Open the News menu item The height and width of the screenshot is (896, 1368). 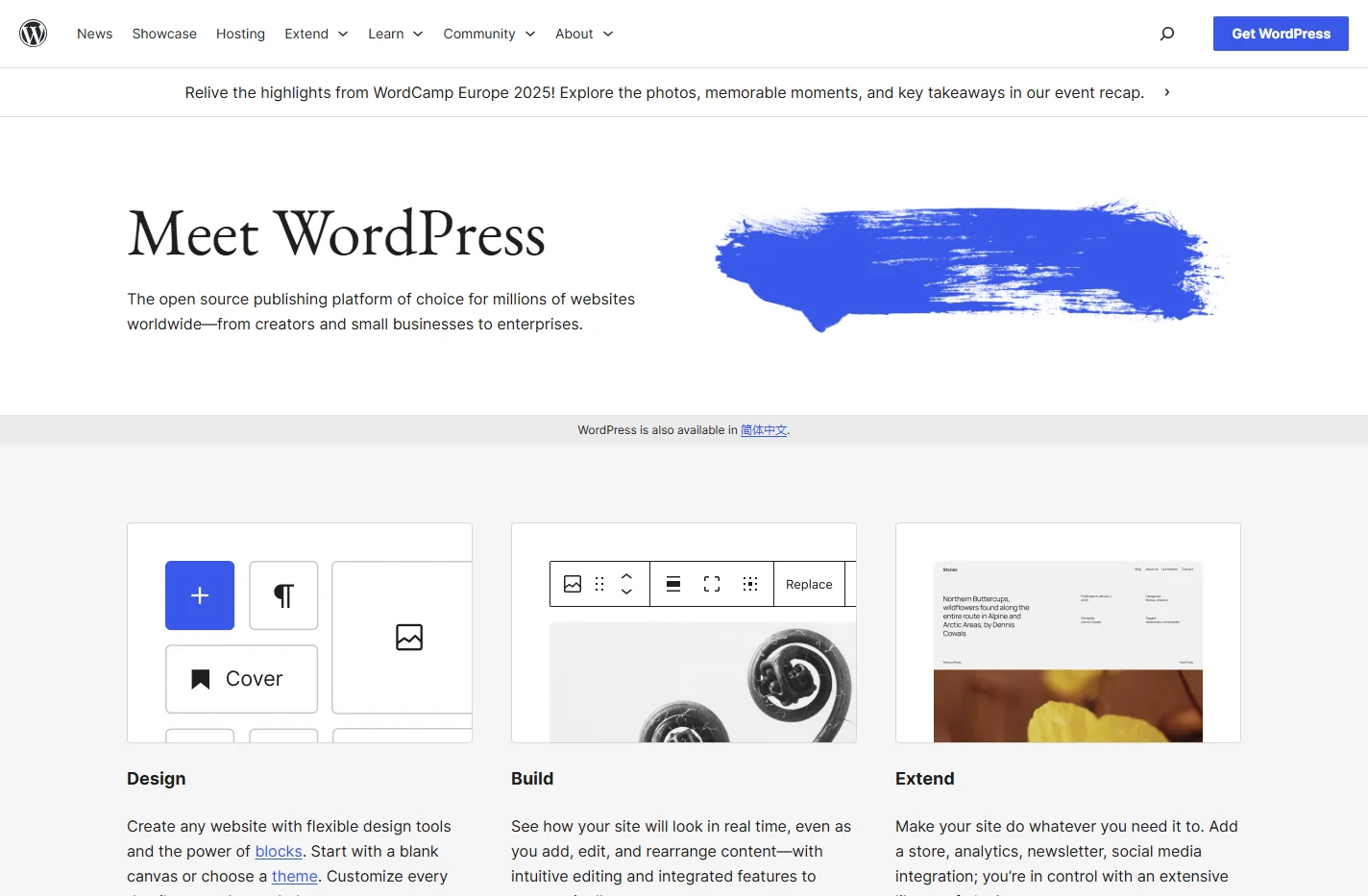(x=94, y=34)
